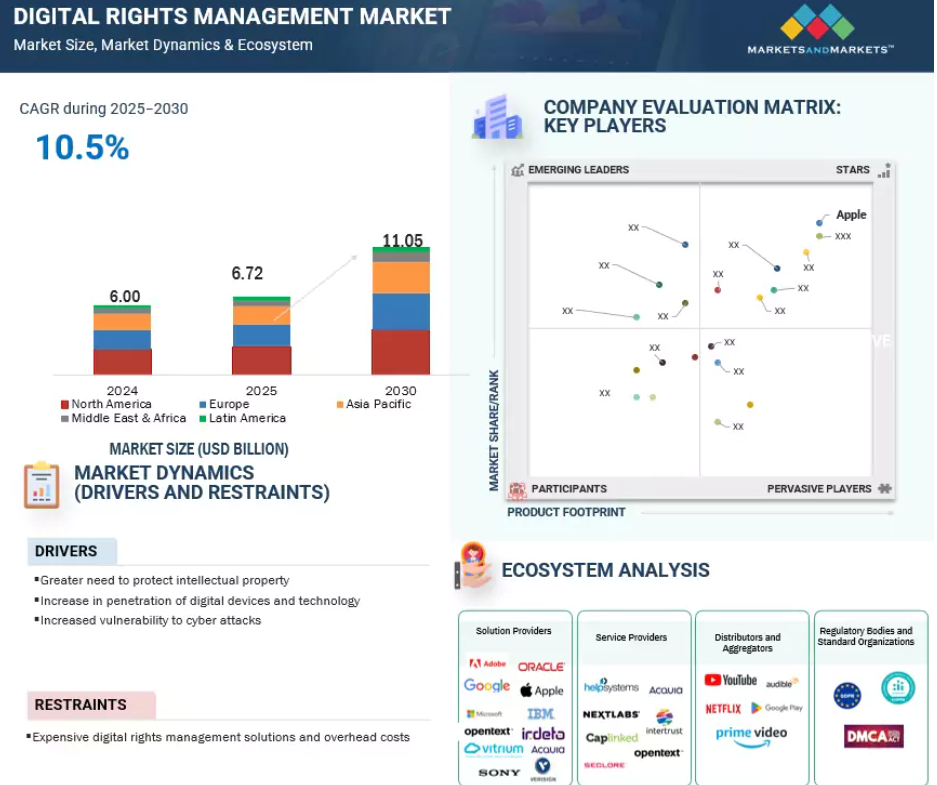Click the YouTube logo
The height and width of the screenshot is (785, 937).
730,680
